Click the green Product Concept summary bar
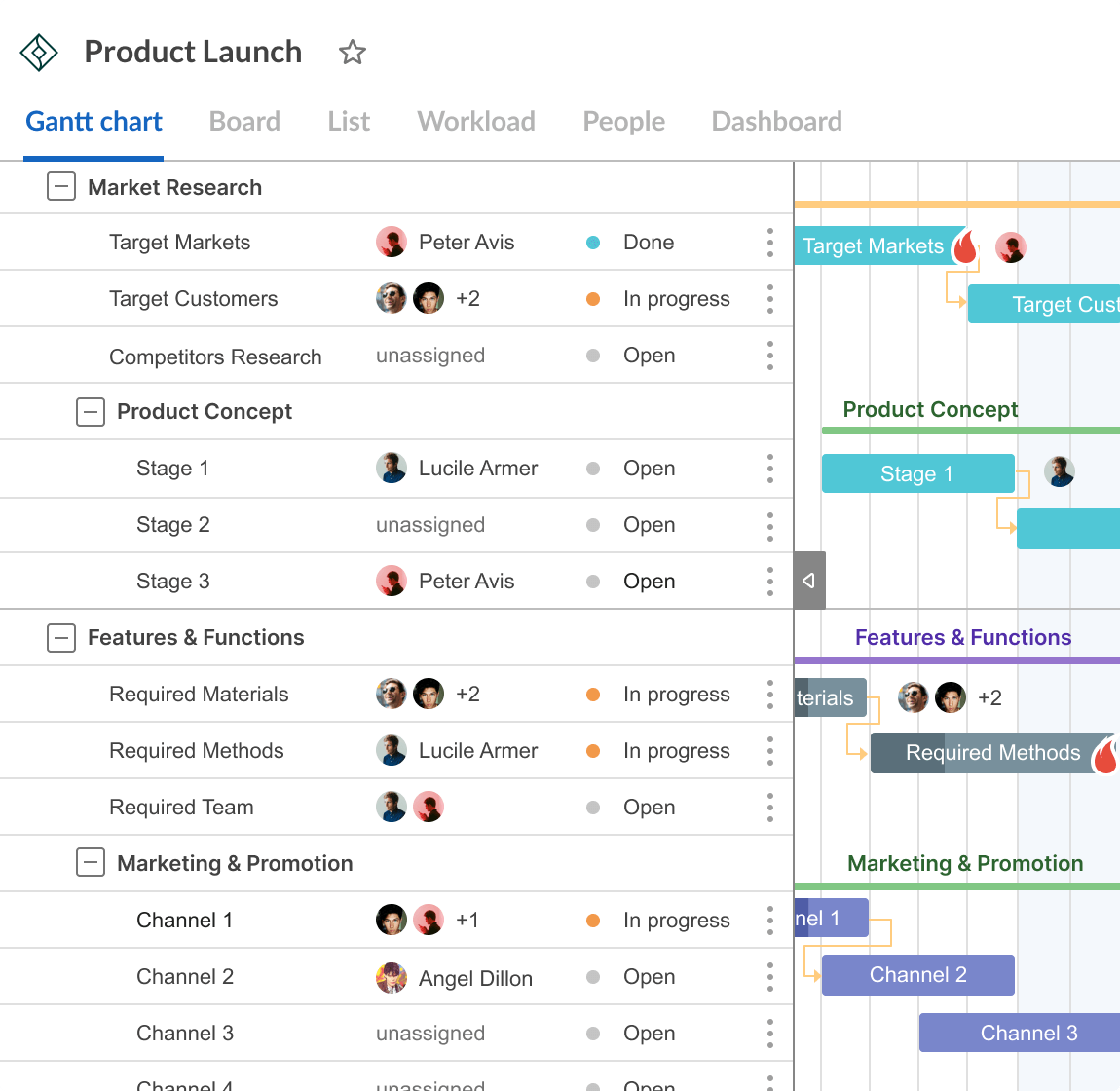 click(970, 430)
